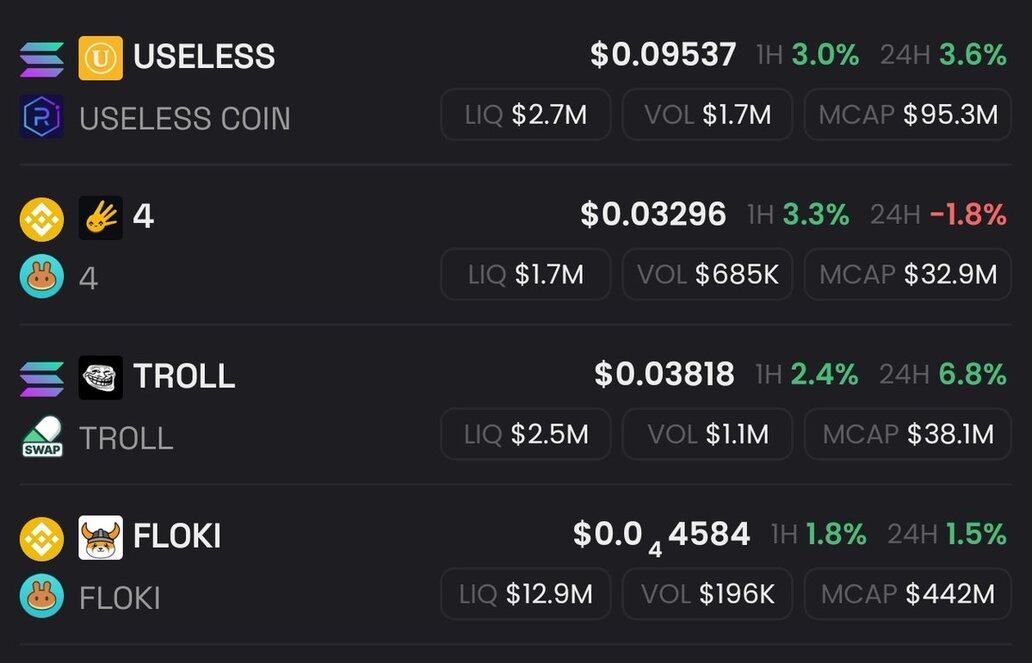Click the FLOKI viking dog token icon
This screenshot has height=663, width=1032.
101,537
